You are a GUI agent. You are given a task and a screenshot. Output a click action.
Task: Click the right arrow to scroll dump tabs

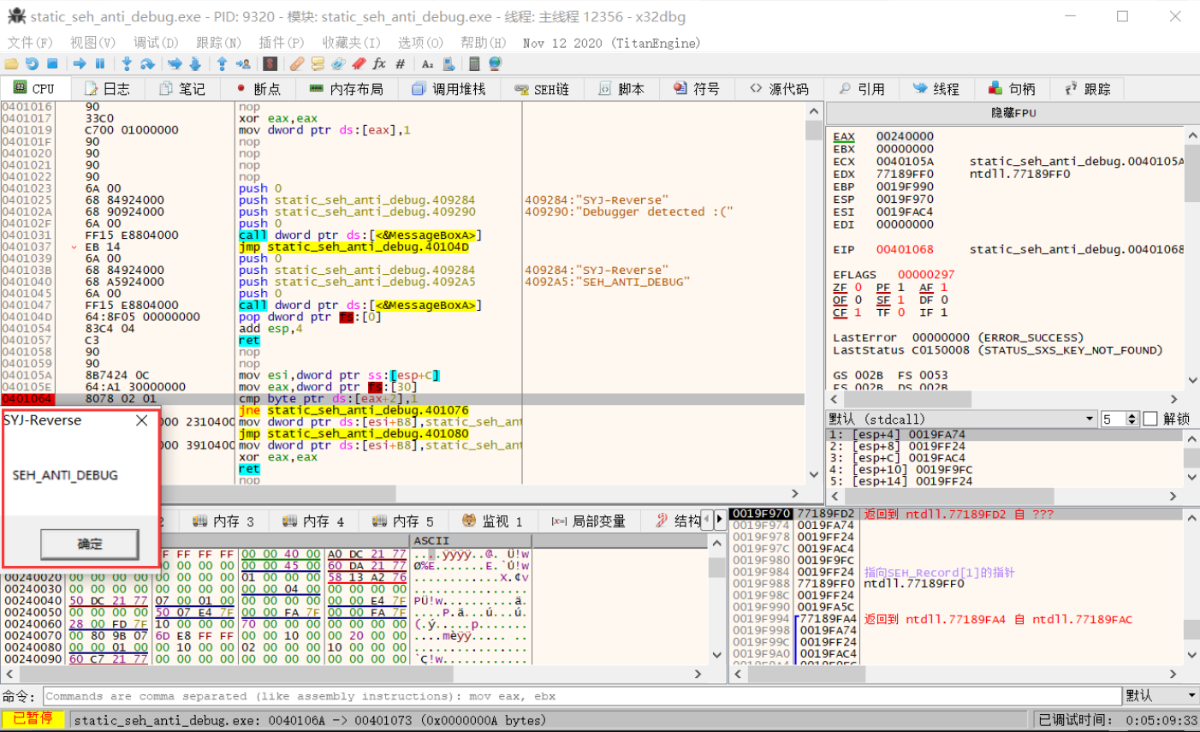[720, 520]
